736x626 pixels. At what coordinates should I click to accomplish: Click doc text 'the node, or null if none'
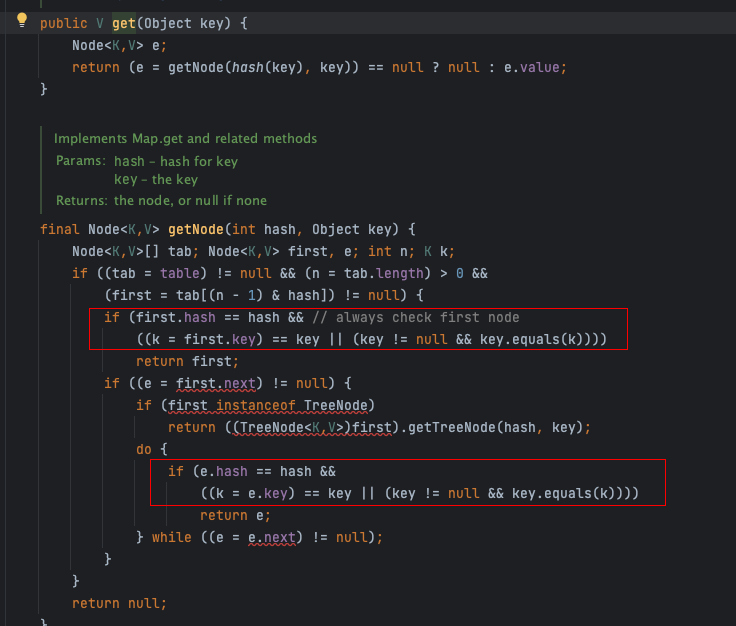pyautogui.click(x=190, y=201)
